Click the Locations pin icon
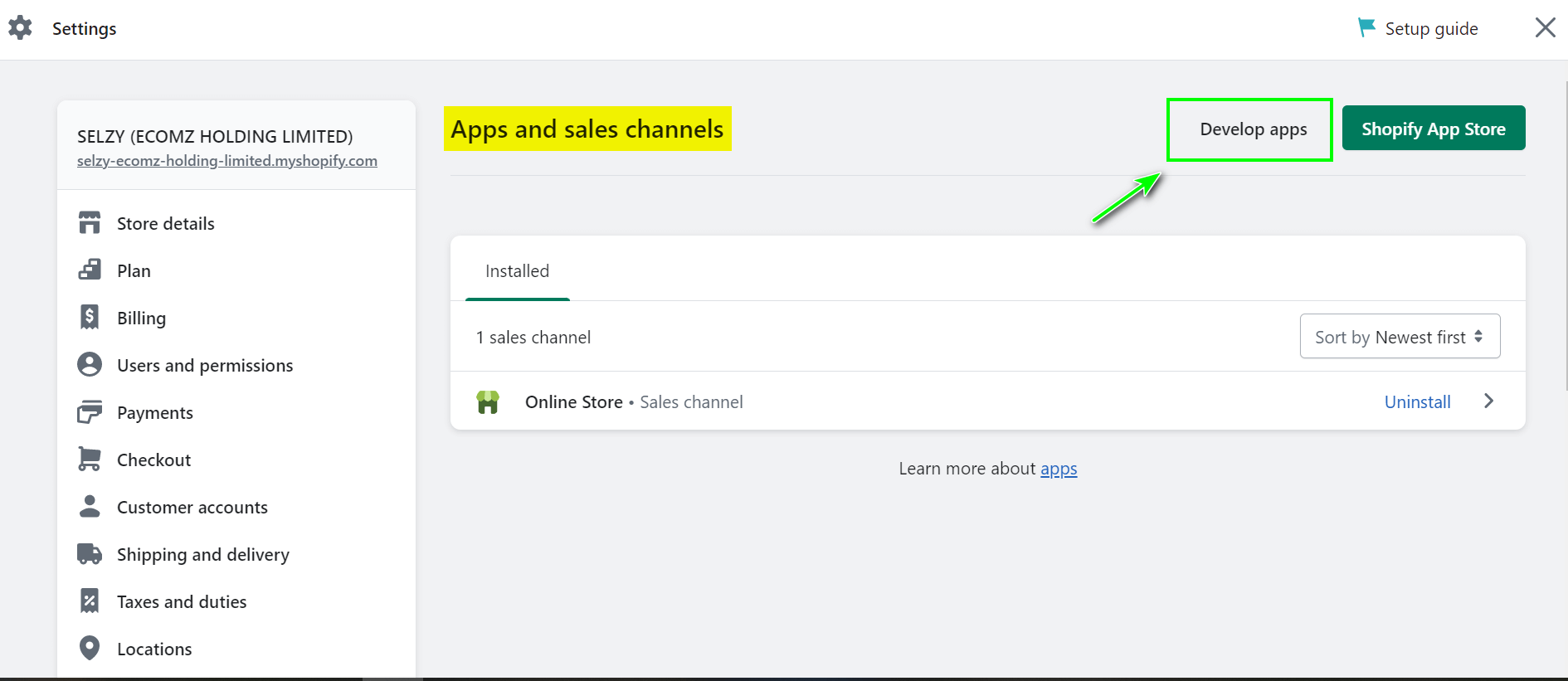Image resolution: width=1568 pixels, height=681 pixels. click(90, 649)
